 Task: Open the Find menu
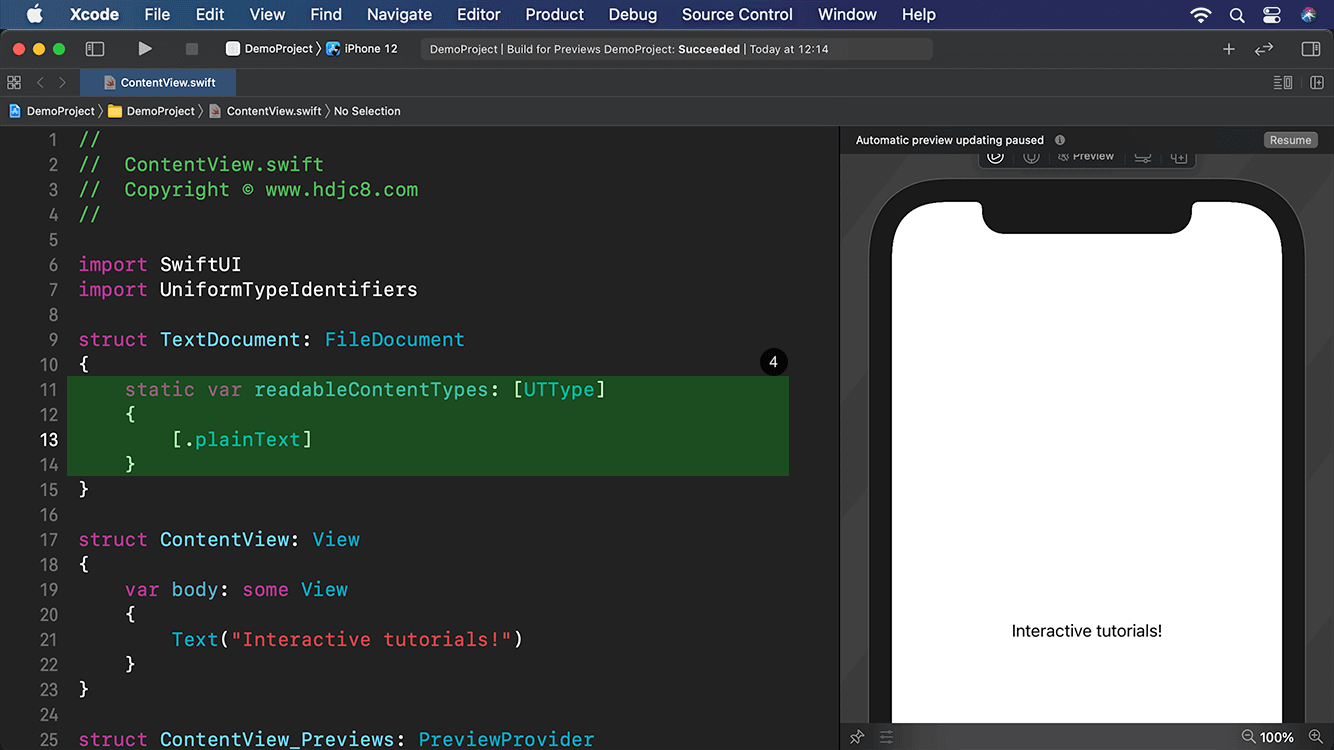coord(326,14)
